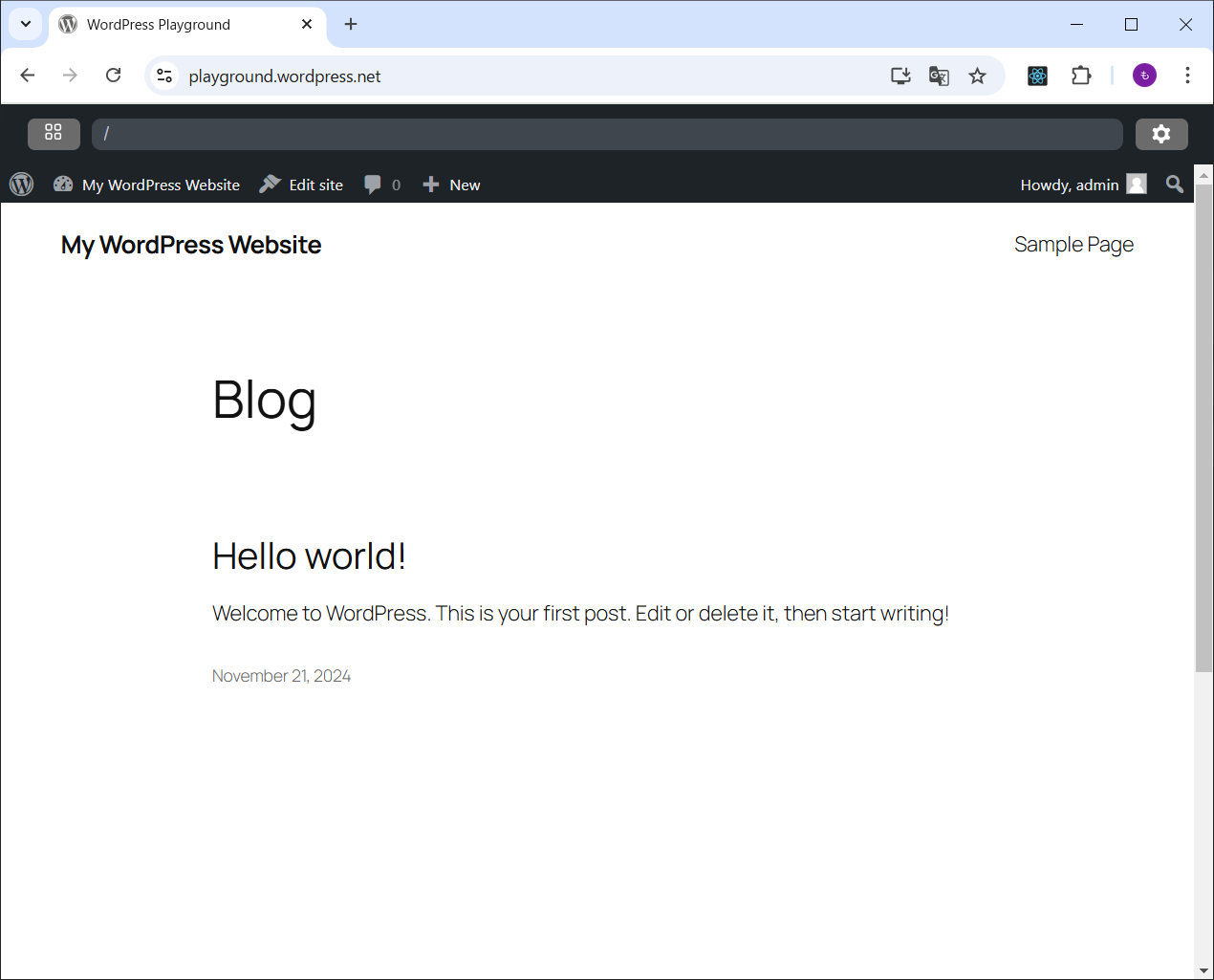Maximize the Chrome window

point(1131,24)
